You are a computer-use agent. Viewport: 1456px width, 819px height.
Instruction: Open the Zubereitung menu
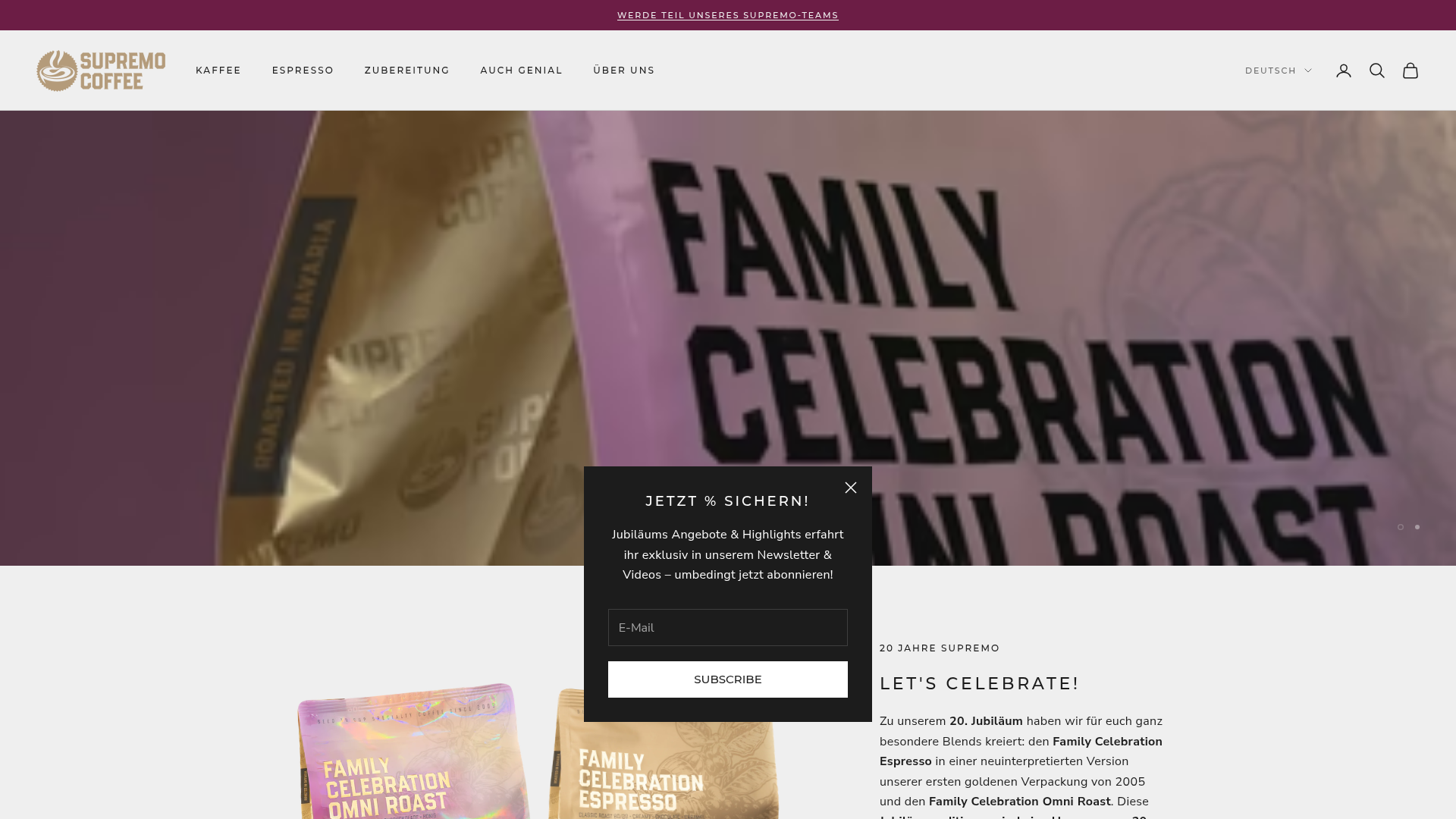click(407, 71)
